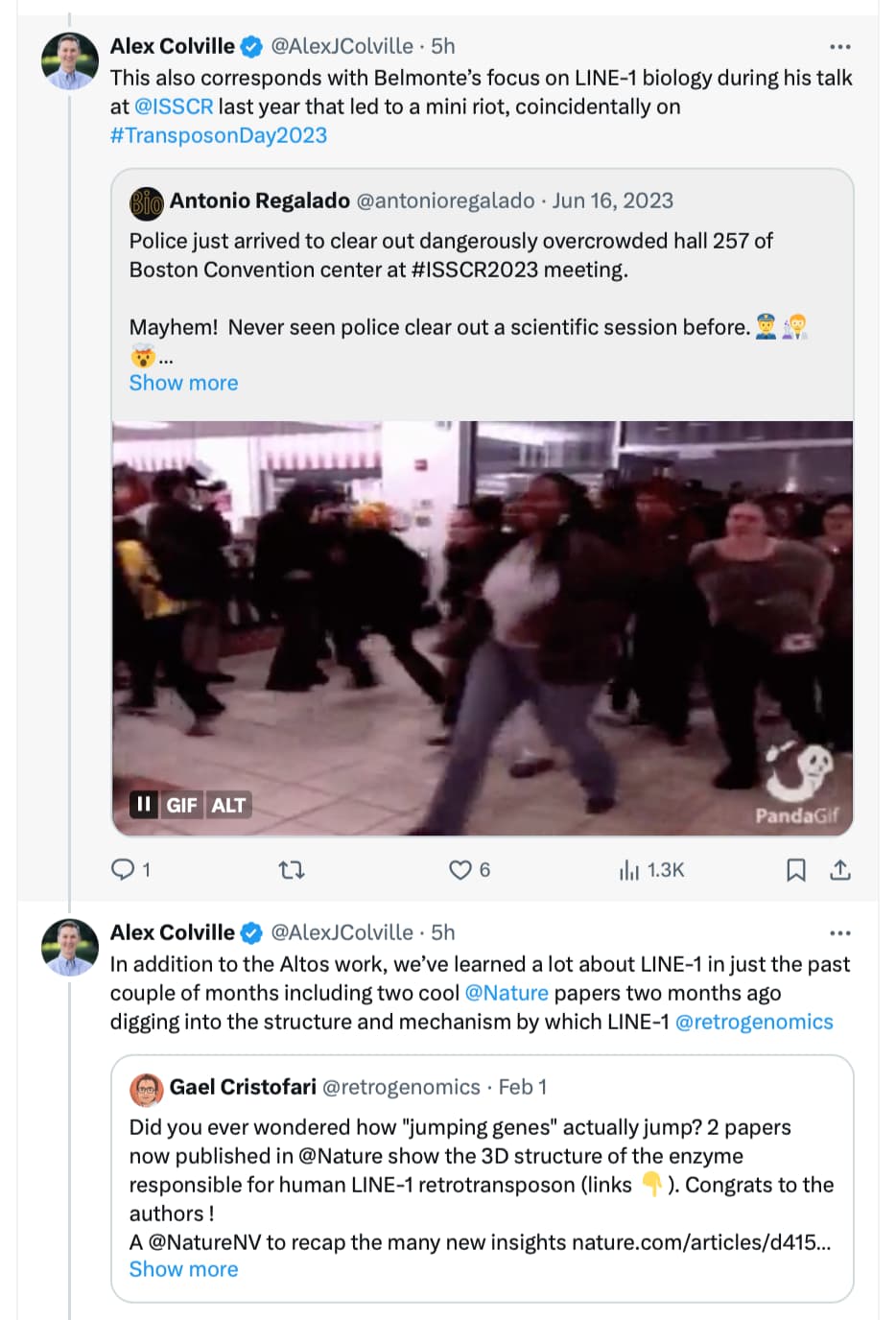Show the ALT description of the GIF

(228, 805)
